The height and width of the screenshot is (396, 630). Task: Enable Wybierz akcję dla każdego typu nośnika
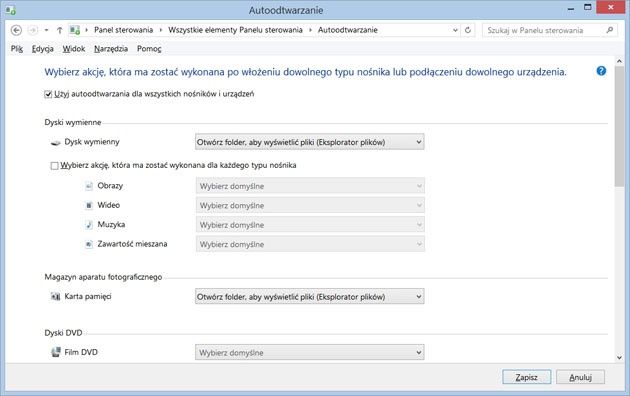(54, 166)
